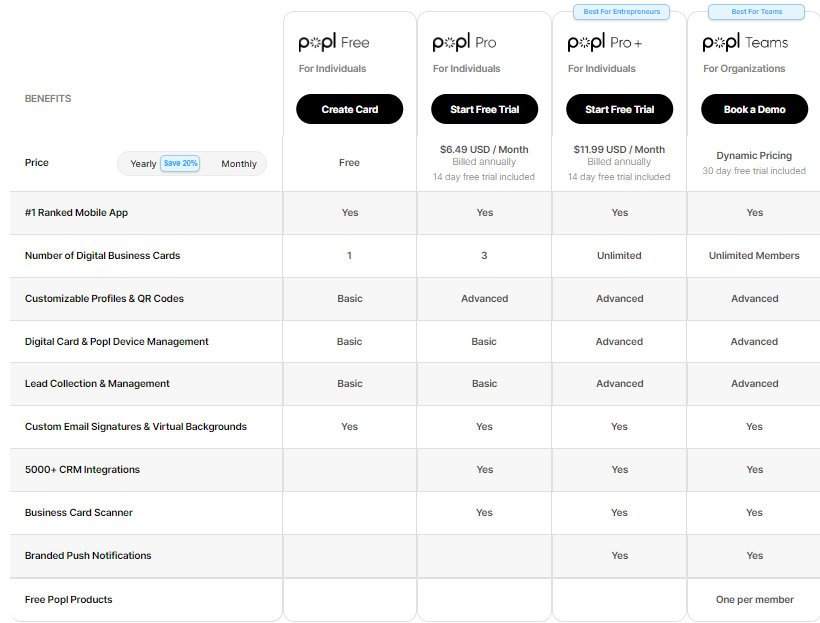Click the Business Card Scanner benefit label
The image size is (820, 623).
(x=78, y=513)
